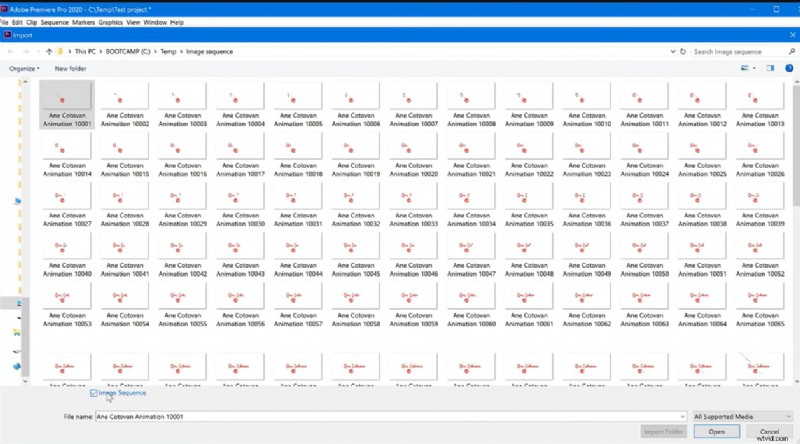Click the folder icon in address bar
This screenshot has width=800, height=444.
click(62, 51)
